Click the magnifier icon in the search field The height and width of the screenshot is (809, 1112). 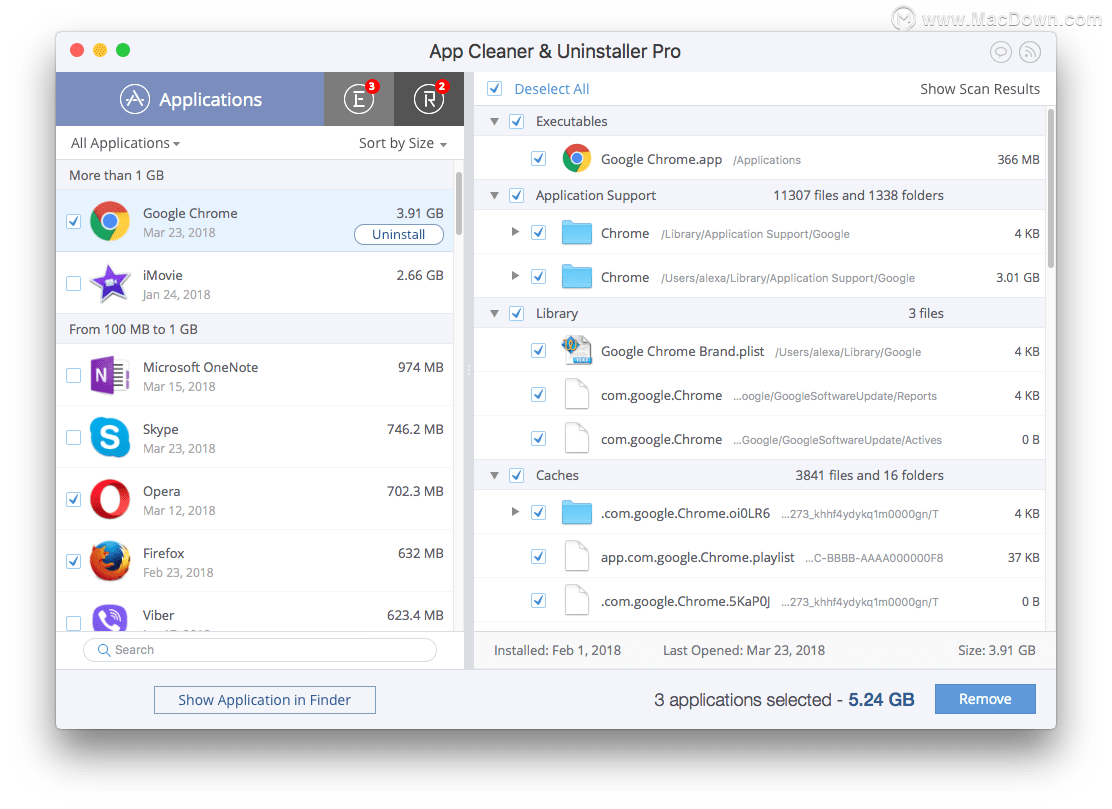[104, 650]
